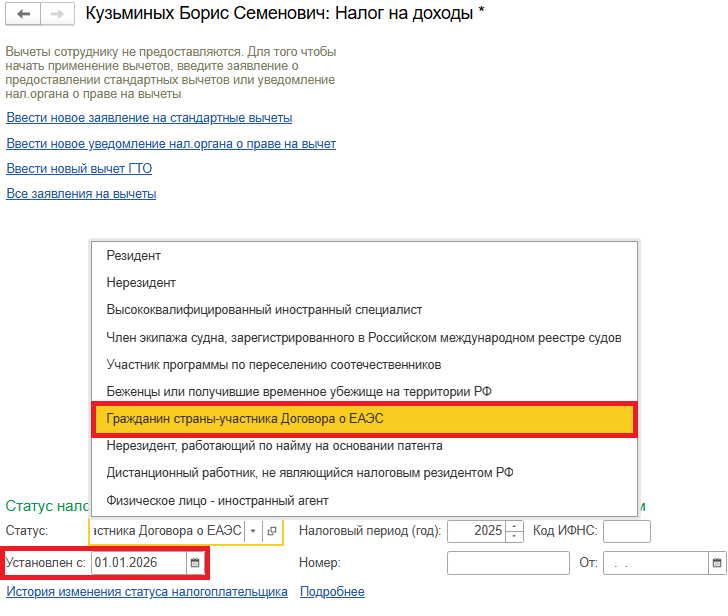This screenshot has height=616, width=728.
Task: Open calendar for 'Установлен с' date
Action: [195, 563]
